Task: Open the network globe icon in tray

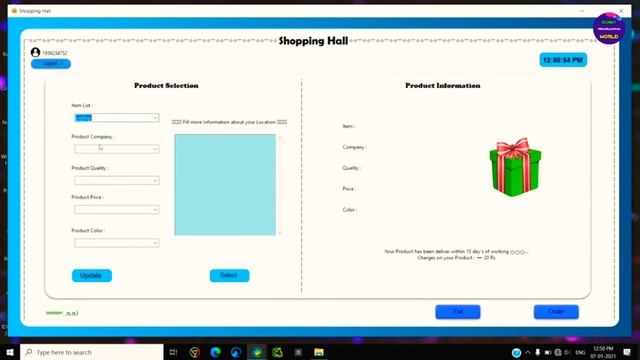Action: 558,352
